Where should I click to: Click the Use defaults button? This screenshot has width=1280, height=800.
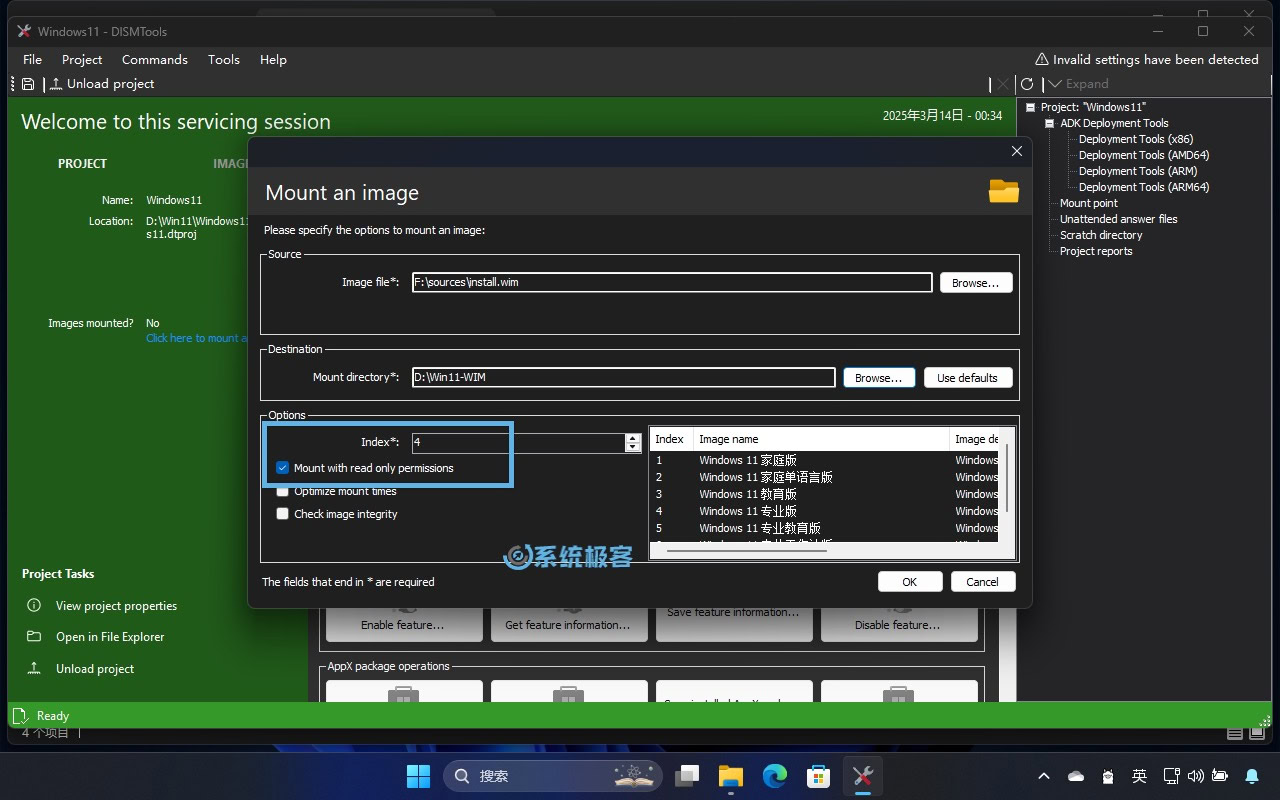967,378
